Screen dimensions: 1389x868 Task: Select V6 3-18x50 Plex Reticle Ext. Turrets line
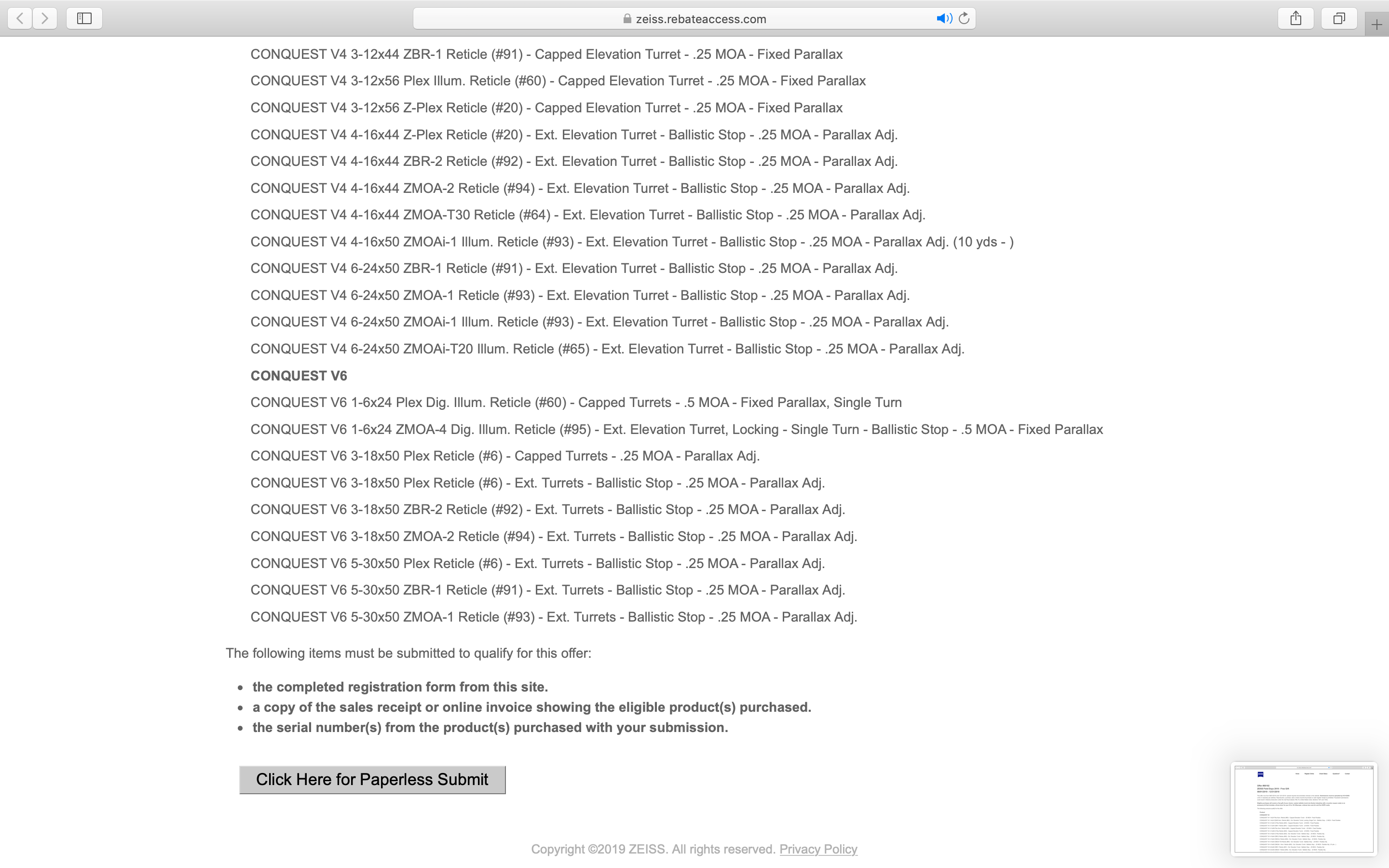tap(538, 483)
